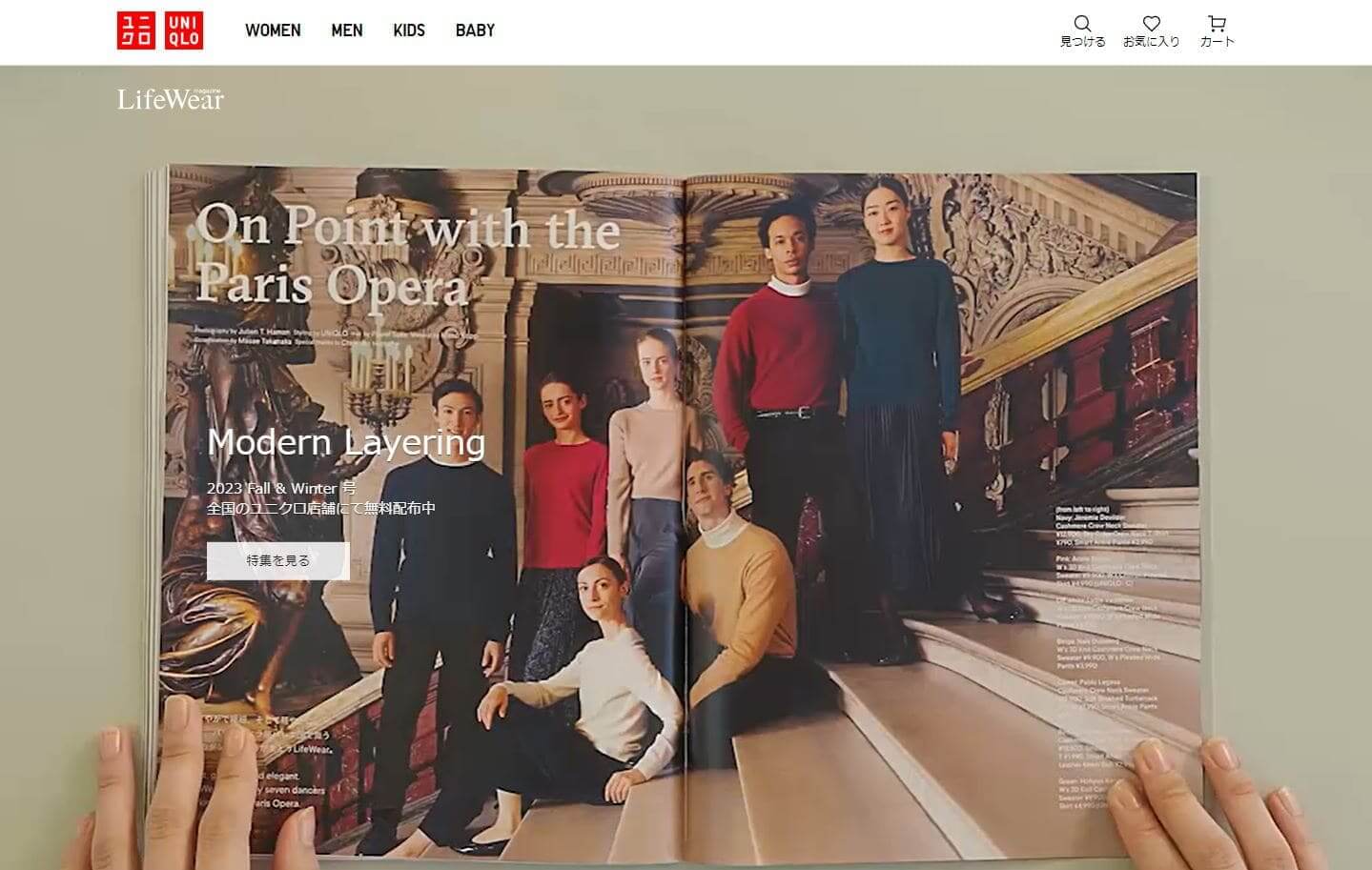
Task: Click the LifeWear magazine logo
Action: 171,98
